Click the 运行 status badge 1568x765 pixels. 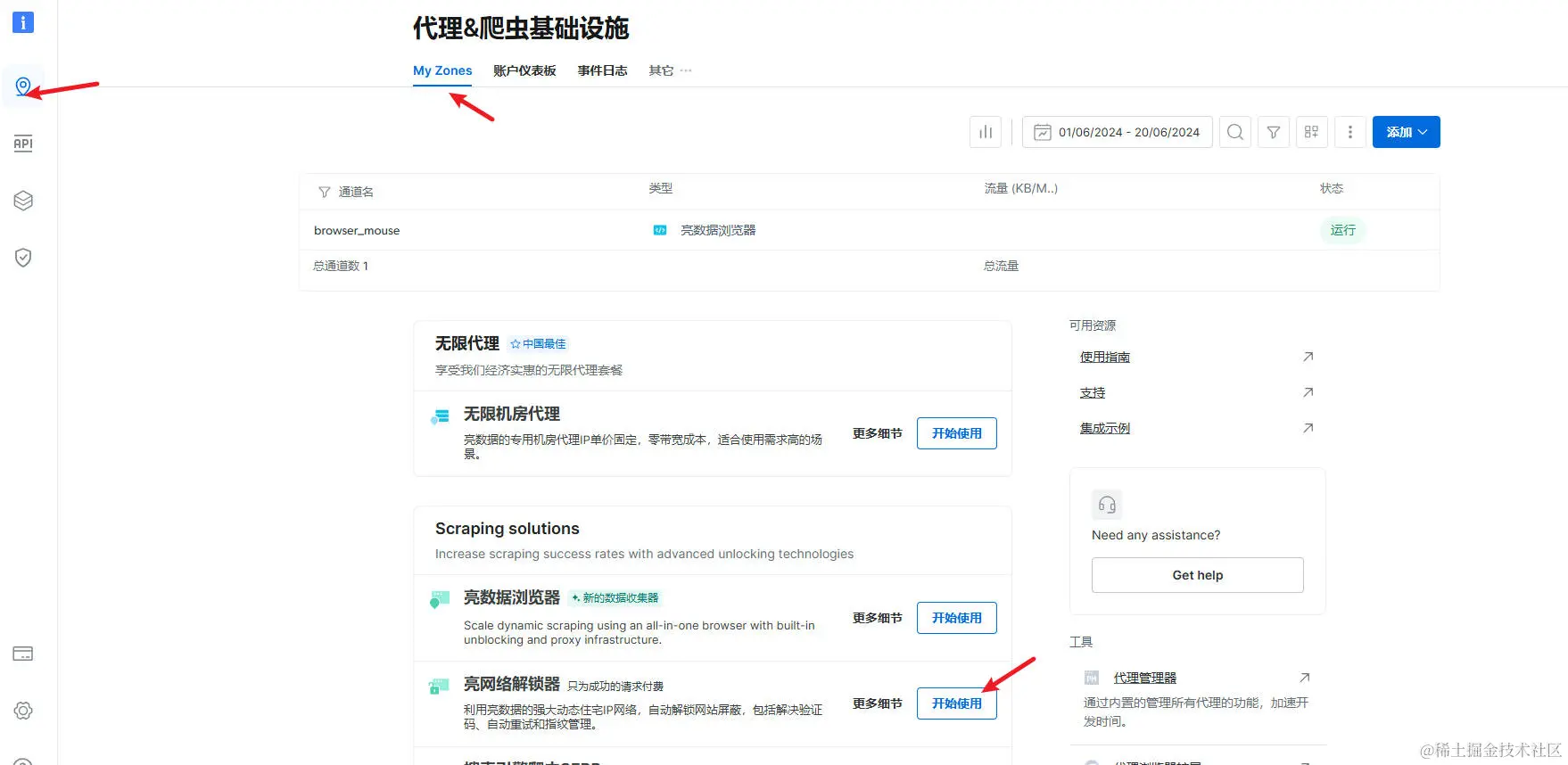tap(1343, 230)
